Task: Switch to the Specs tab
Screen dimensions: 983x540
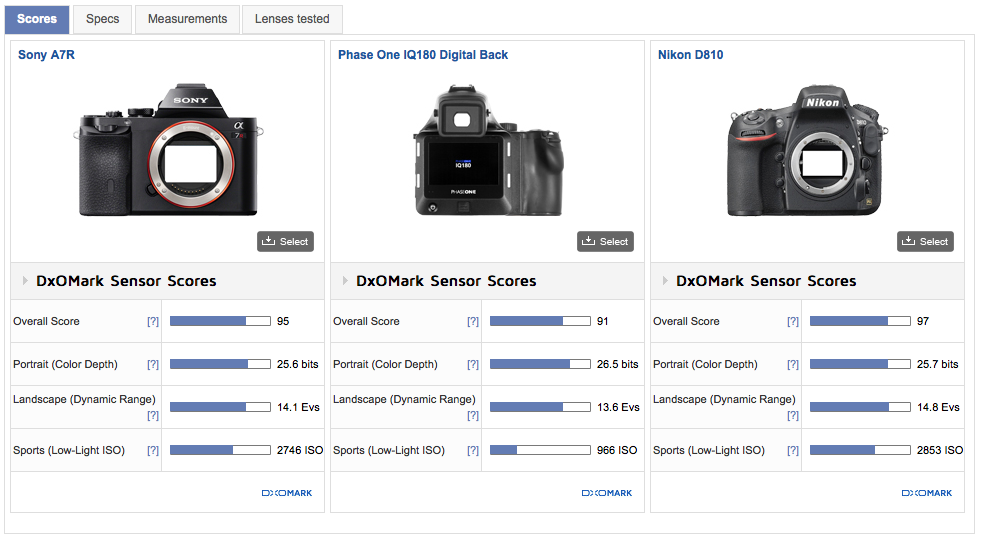Action: [x=102, y=19]
